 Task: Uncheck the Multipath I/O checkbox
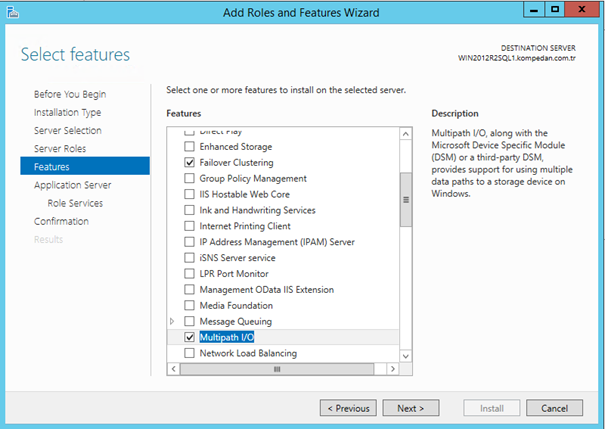[x=190, y=338]
